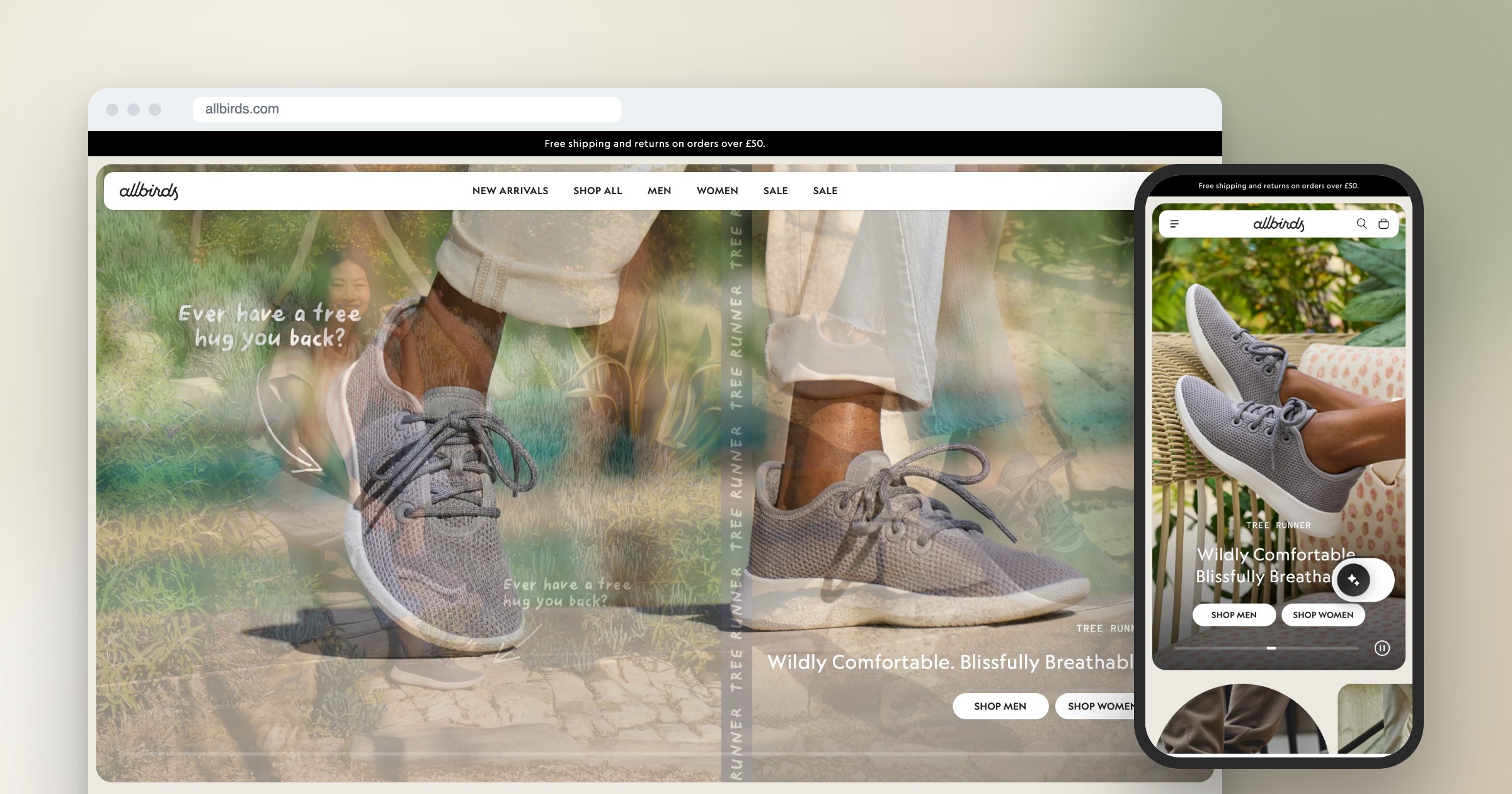Open the SHOP ALL menu item
The image size is (1512, 794).
(x=597, y=191)
